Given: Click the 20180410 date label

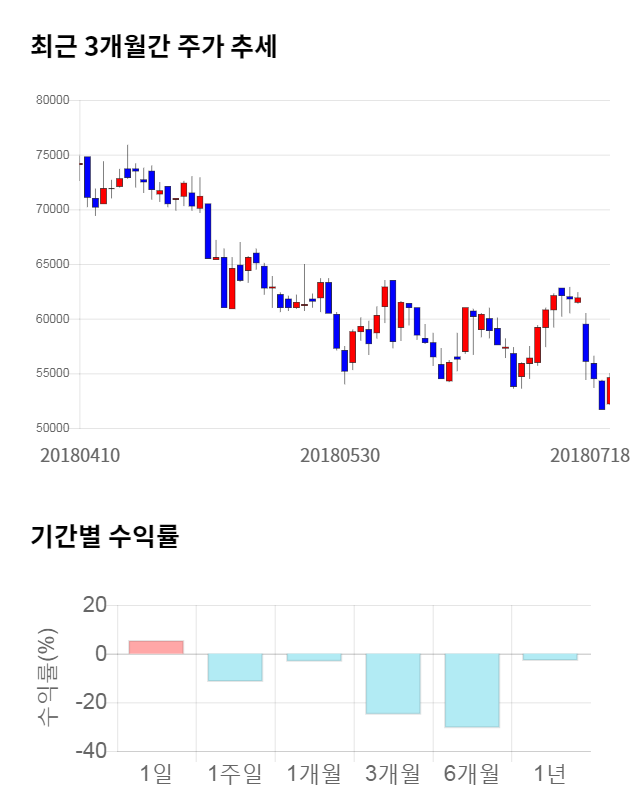Looking at the screenshot, I should 80,455.
